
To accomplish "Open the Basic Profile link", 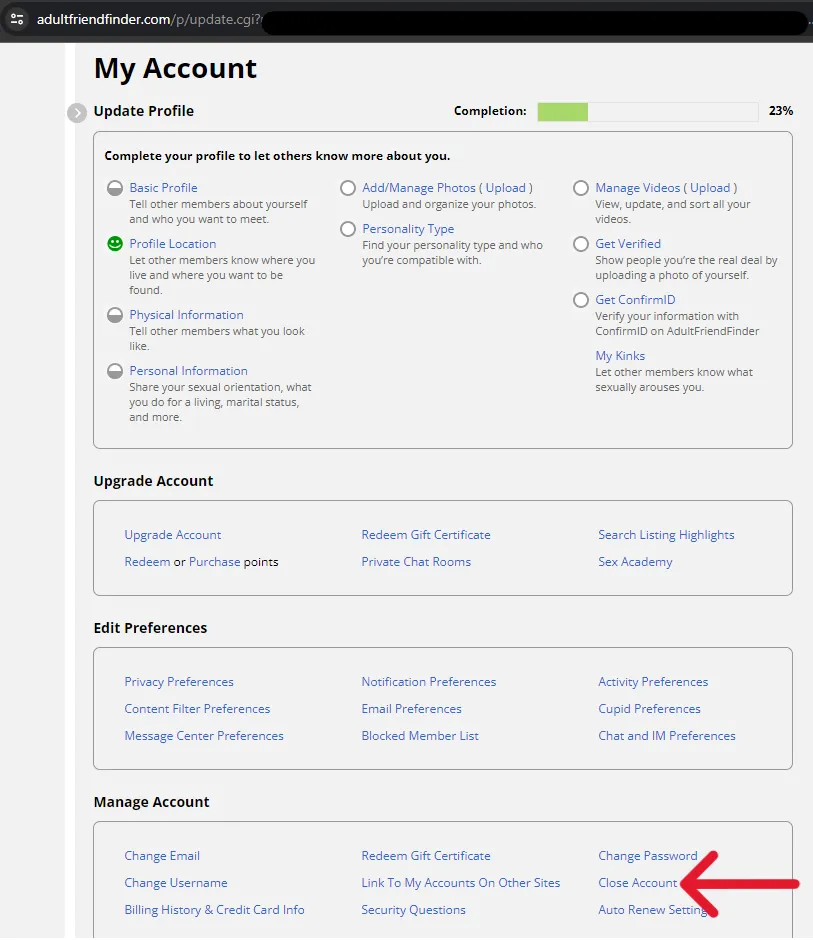I will click(163, 188).
